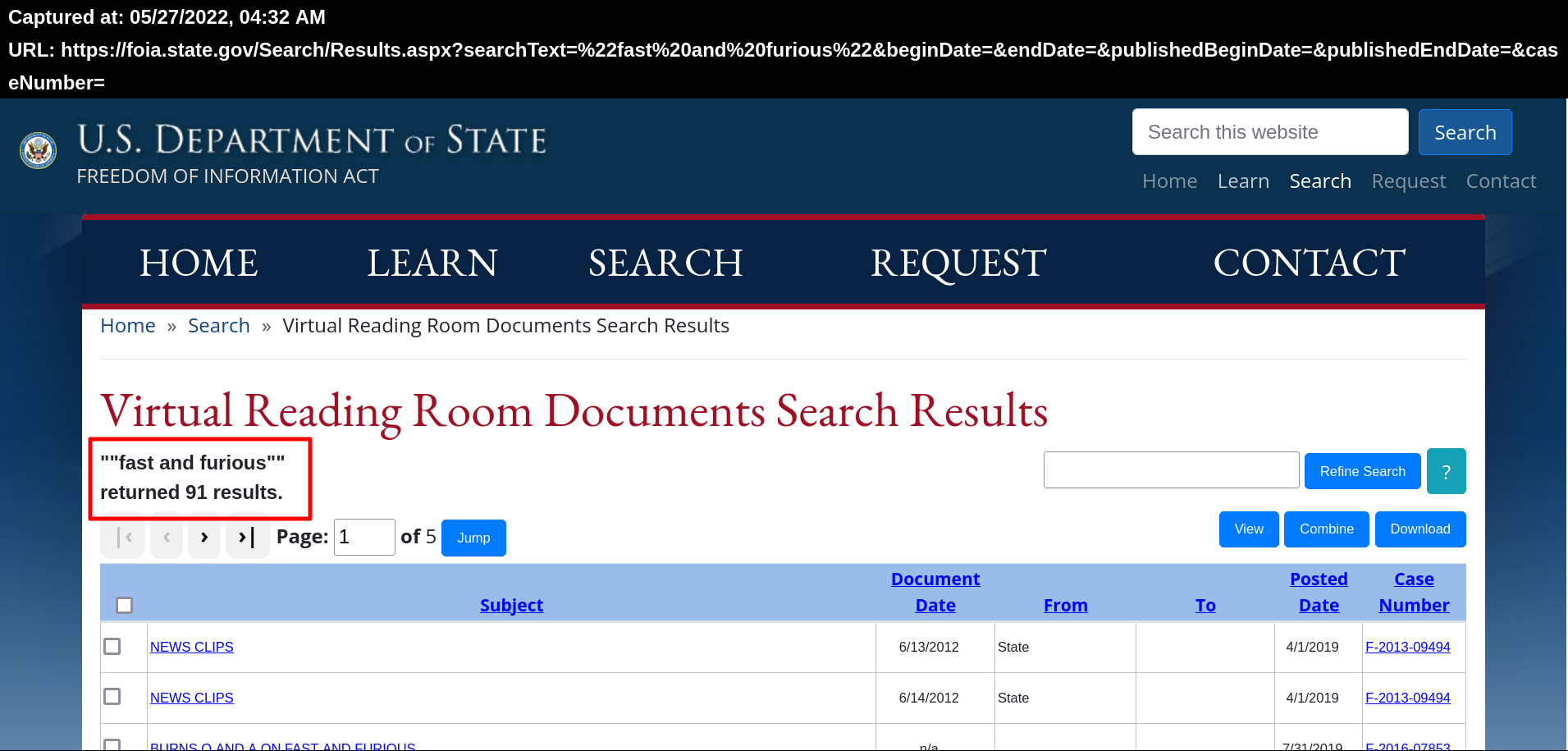
Task: Toggle the select-all checkbox in table header
Action: click(125, 606)
